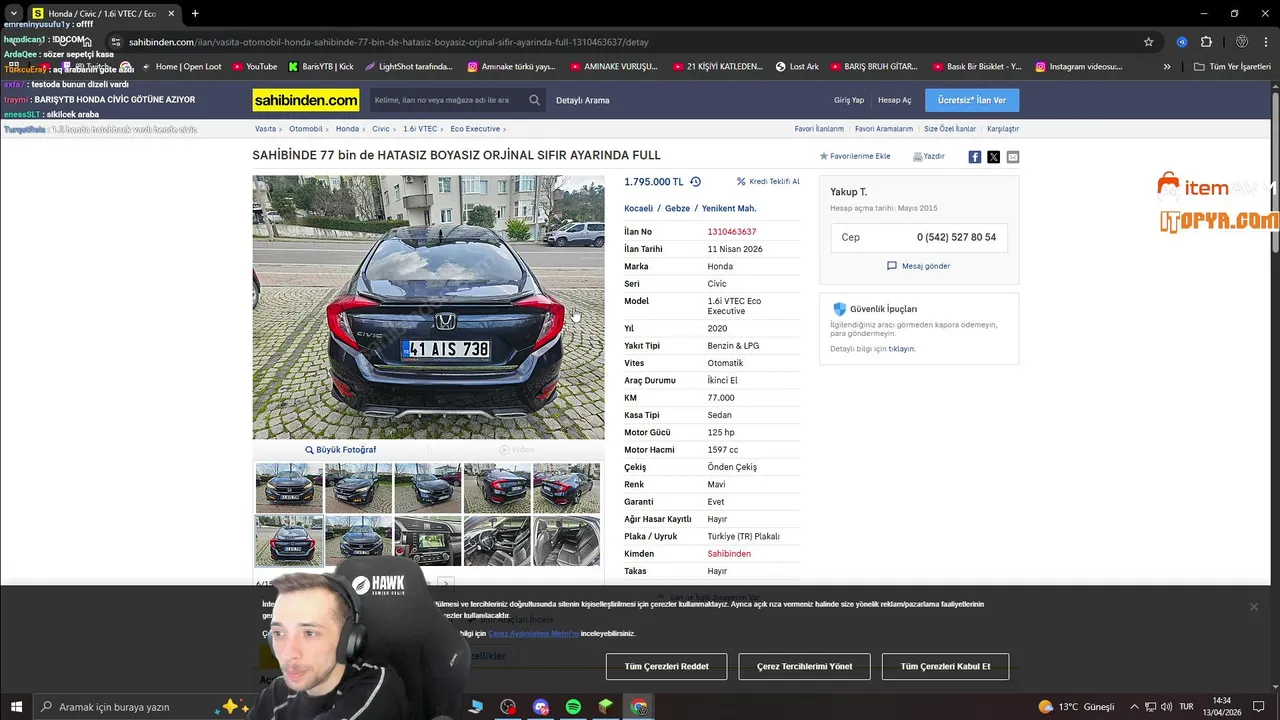Close the cookie banner with X
The height and width of the screenshot is (720, 1280).
[1253, 607]
